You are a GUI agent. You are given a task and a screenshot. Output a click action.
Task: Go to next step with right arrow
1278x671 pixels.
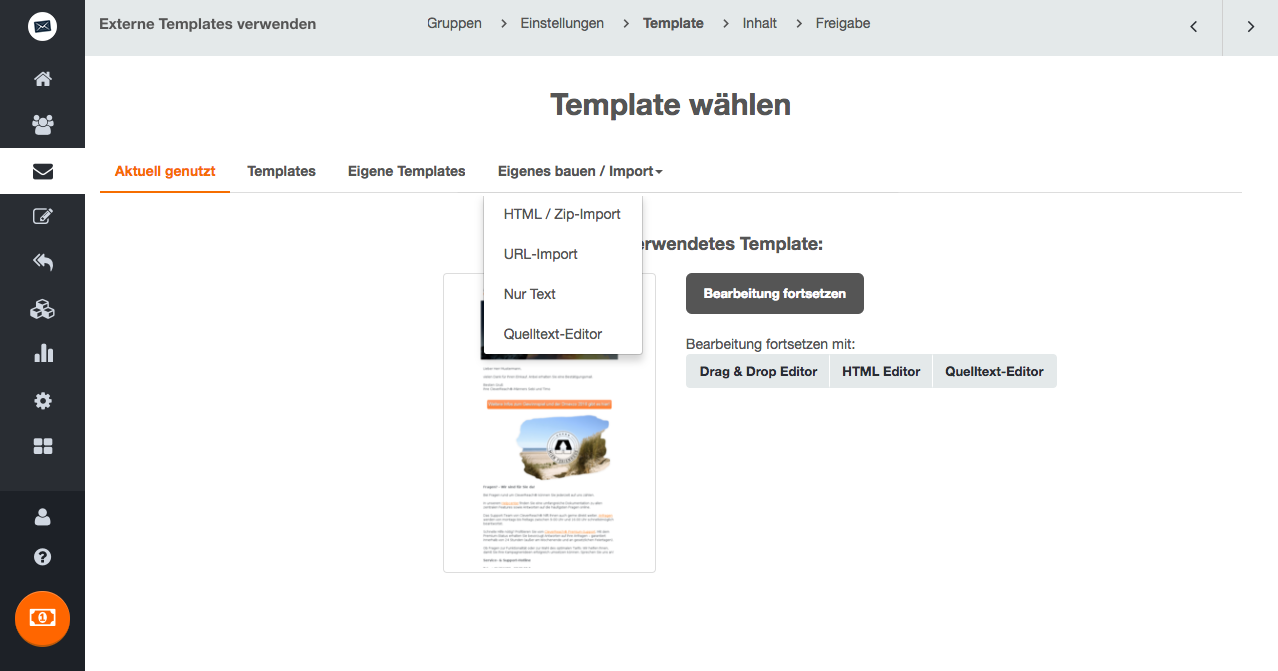[1250, 27]
